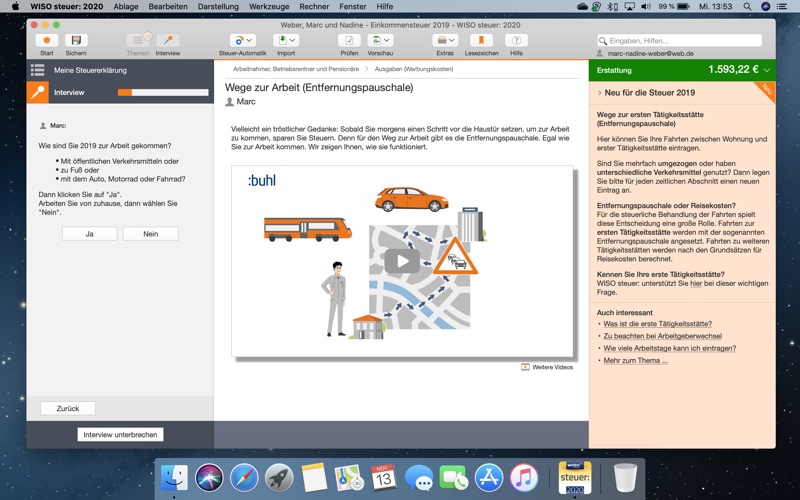Open Notes in the Dock
Screen dimensions: 800x500
pos(314,478)
